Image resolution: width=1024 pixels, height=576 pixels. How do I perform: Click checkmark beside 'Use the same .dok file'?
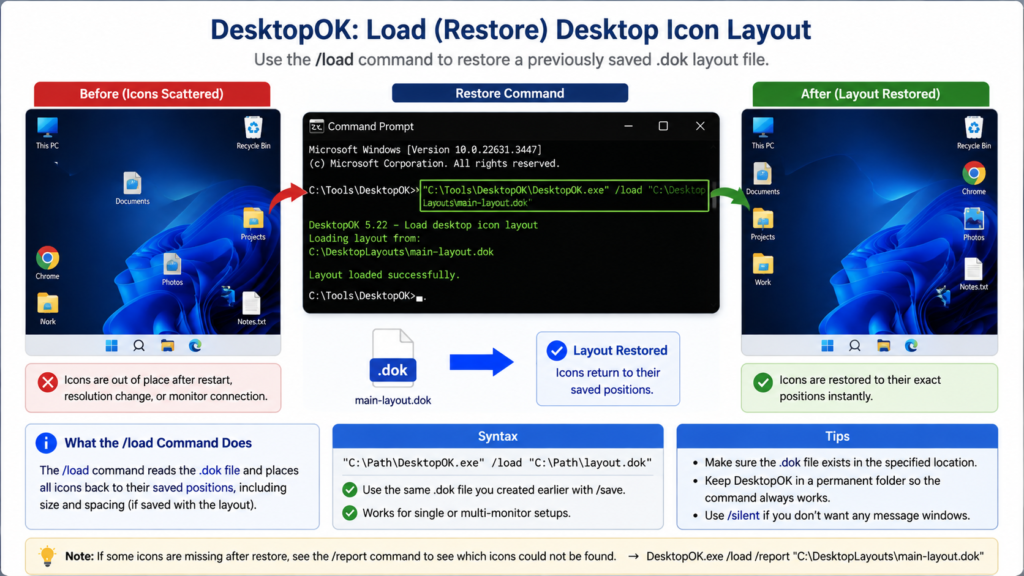(x=350, y=490)
